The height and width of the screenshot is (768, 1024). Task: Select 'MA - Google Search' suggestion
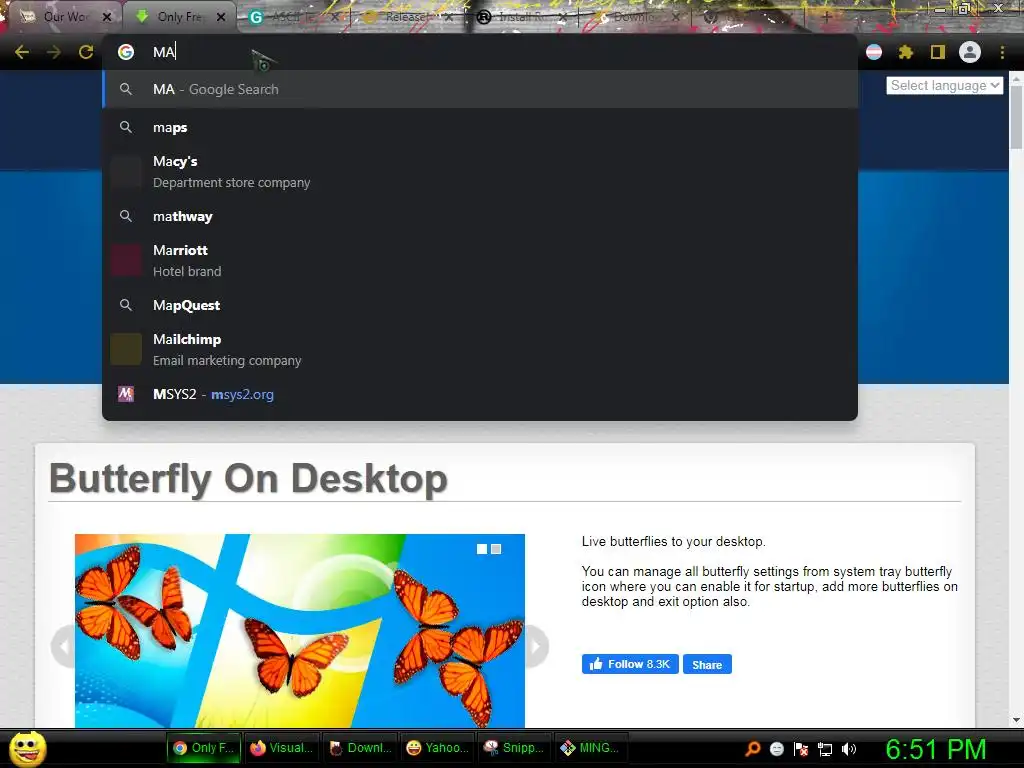[x=480, y=89]
